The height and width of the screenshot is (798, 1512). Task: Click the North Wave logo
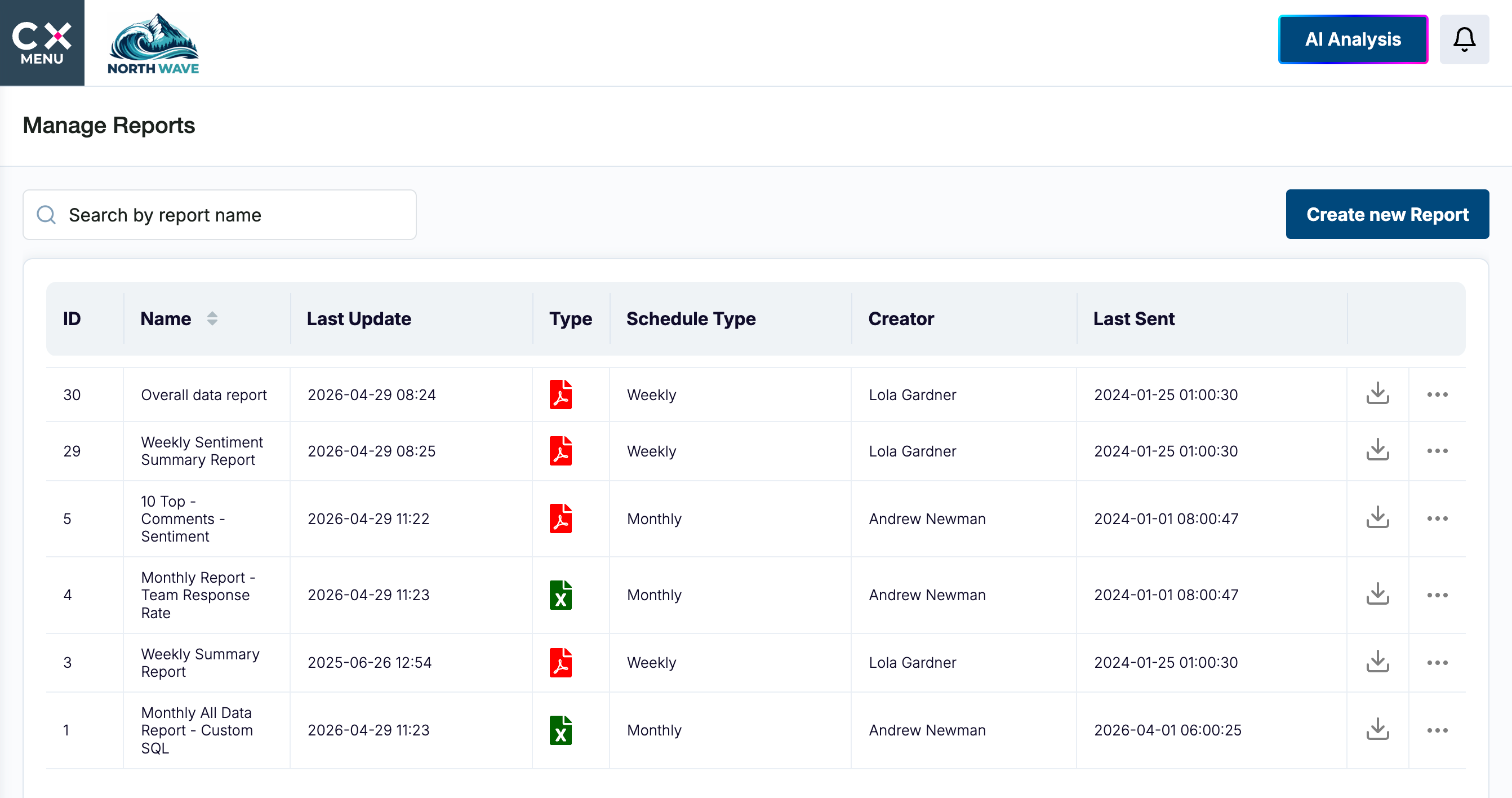(x=153, y=43)
